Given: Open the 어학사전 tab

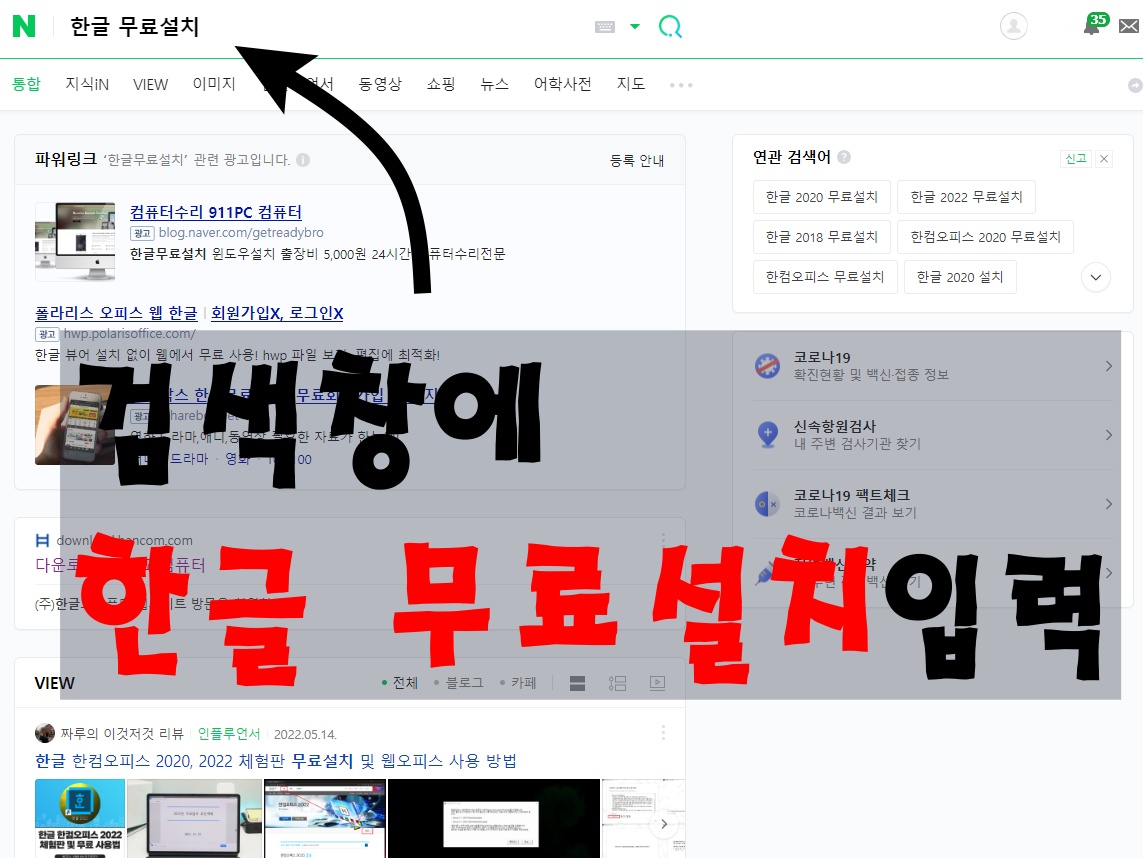Looking at the screenshot, I should point(562,84).
